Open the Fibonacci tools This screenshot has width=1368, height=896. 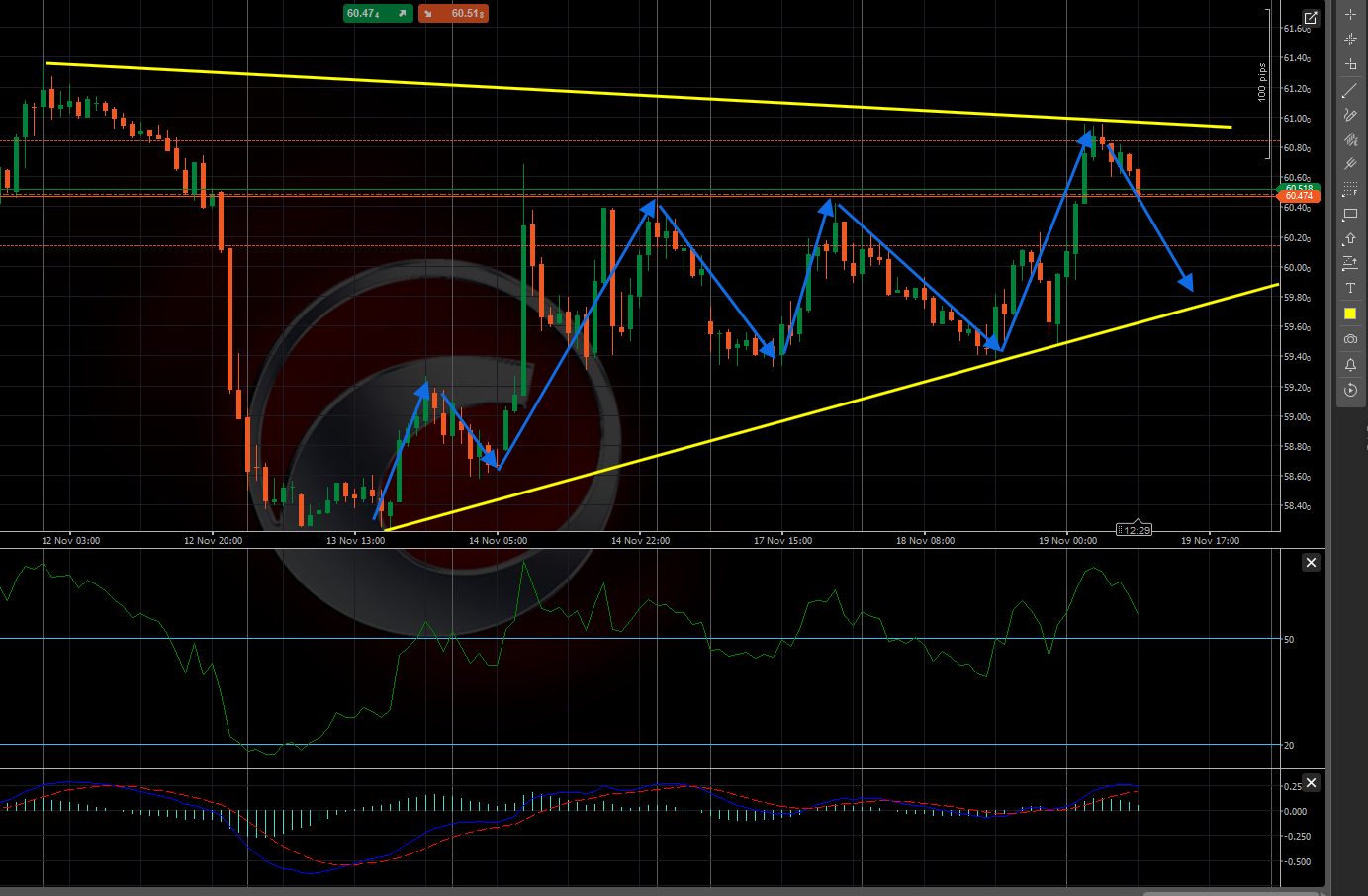[x=1350, y=189]
